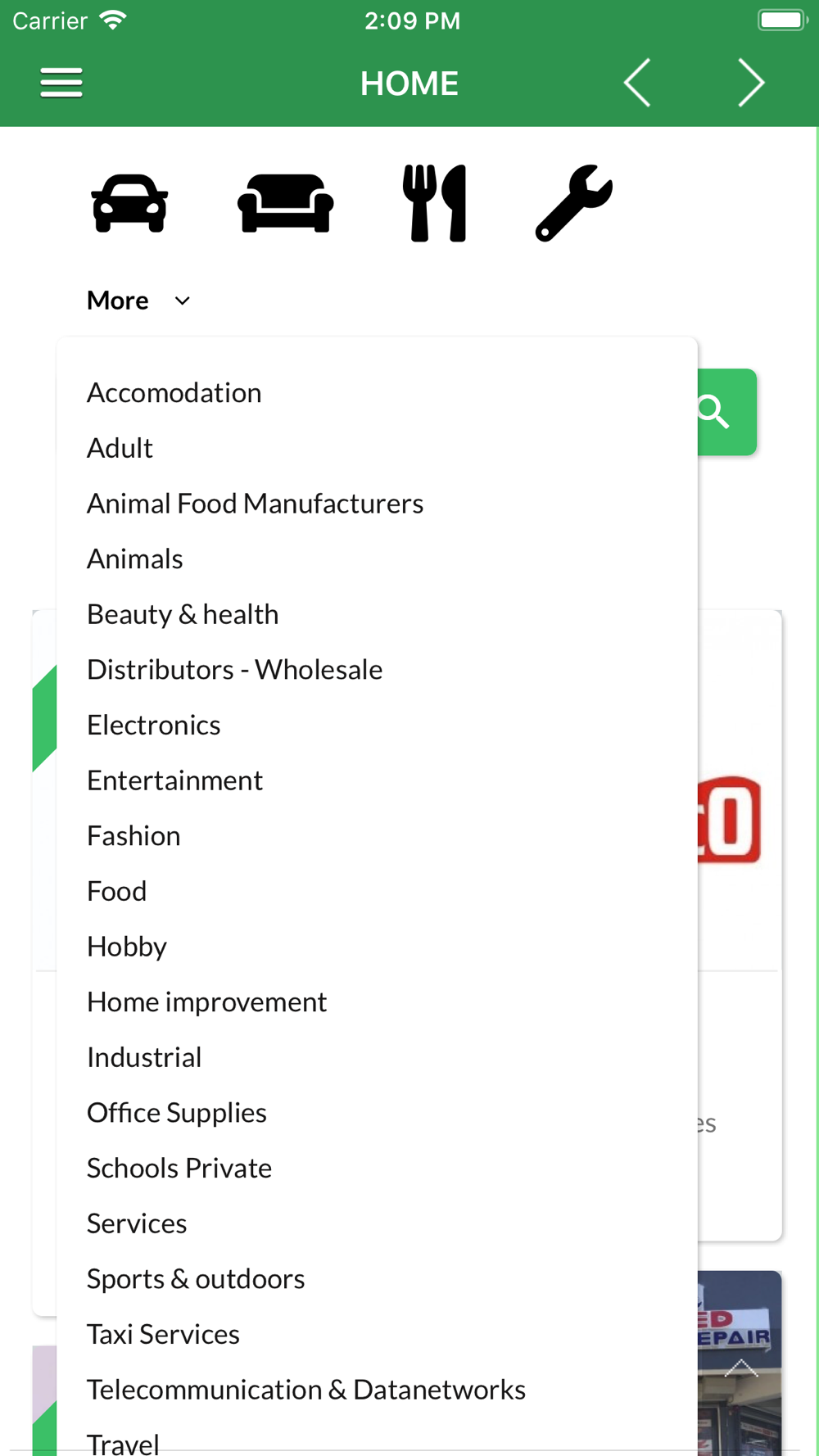
Task: Select Taxi Services in the list
Action: click(x=163, y=1335)
